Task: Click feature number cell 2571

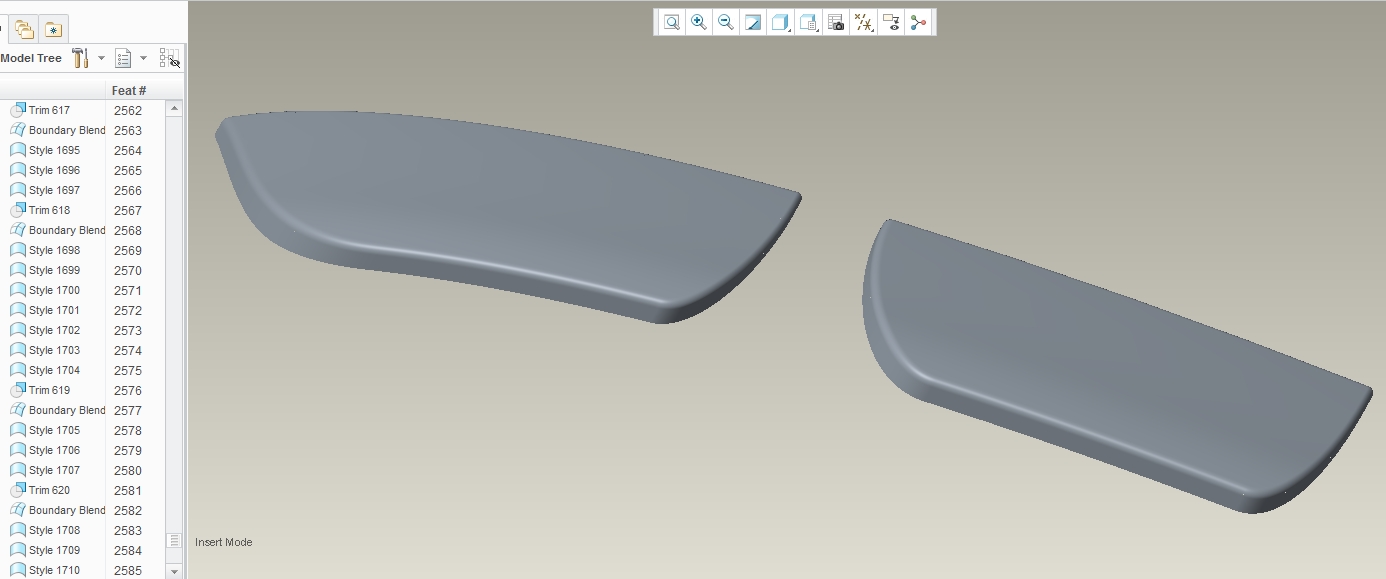Action: pos(128,291)
